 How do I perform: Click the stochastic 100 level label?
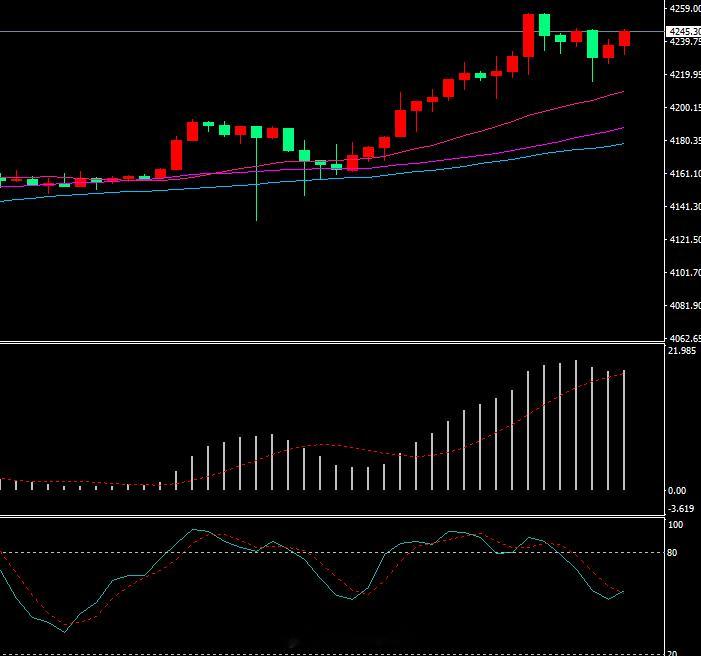[x=676, y=525]
